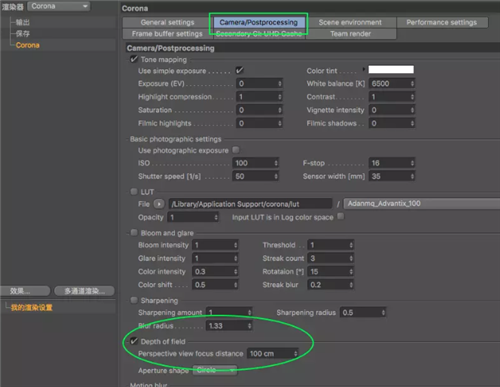The image size is (500, 387).
Task: Click the Sharpening radius 0.5 field
Action: (x=363, y=312)
